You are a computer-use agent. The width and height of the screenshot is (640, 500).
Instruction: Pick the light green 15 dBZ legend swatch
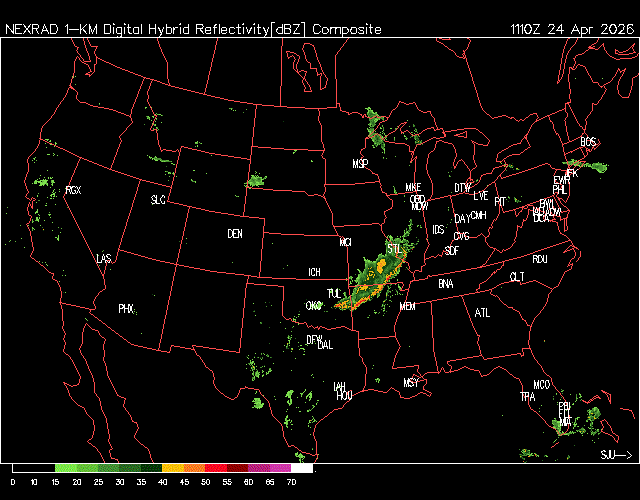(65, 468)
